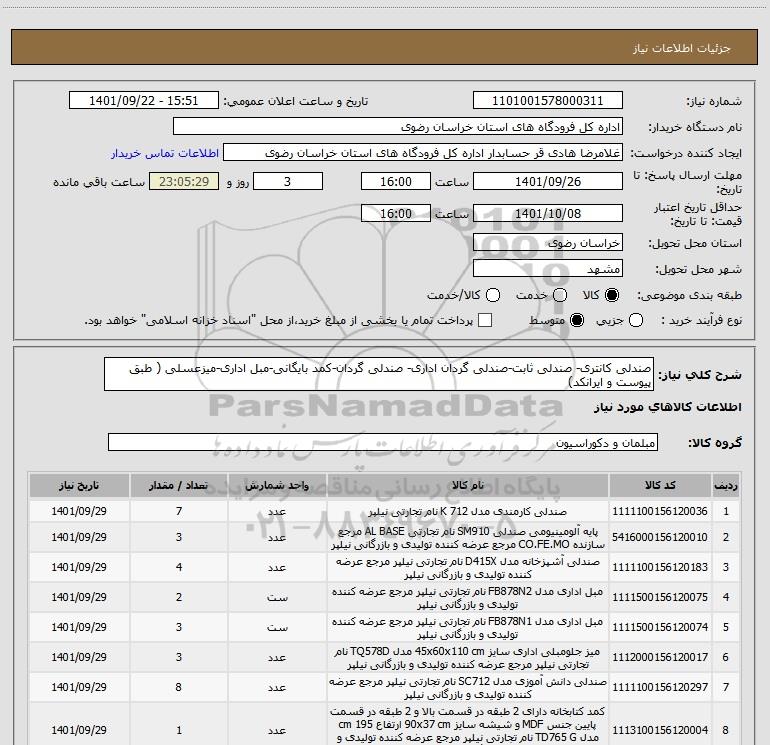This screenshot has width=770, height=745.
Task: Click the واحد شمارش column header
Action: (277, 485)
